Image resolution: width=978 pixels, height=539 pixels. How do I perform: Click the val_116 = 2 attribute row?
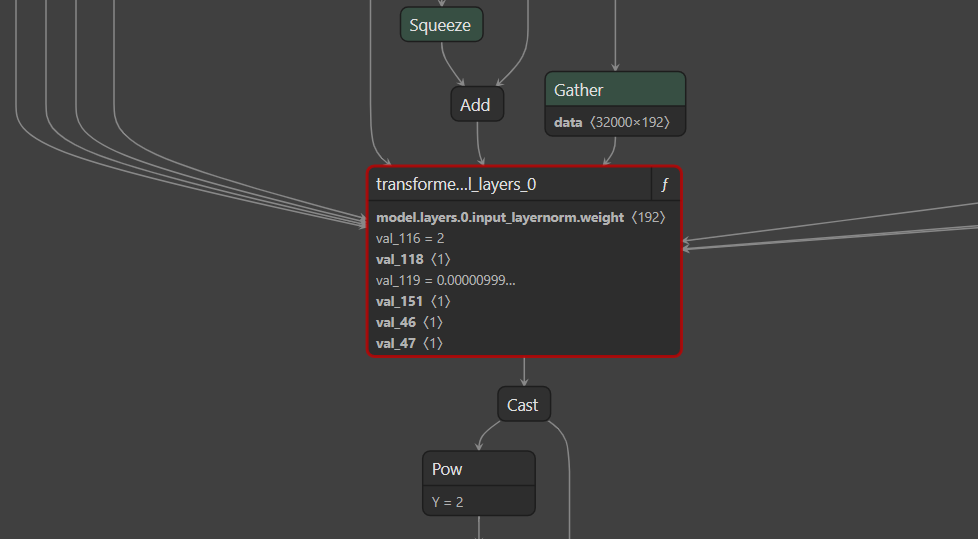click(410, 238)
